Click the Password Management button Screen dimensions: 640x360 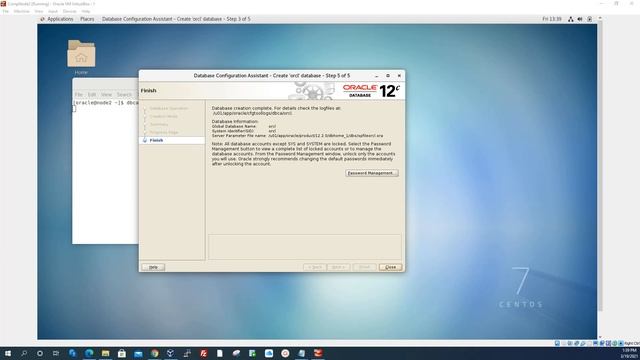tap(371, 173)
